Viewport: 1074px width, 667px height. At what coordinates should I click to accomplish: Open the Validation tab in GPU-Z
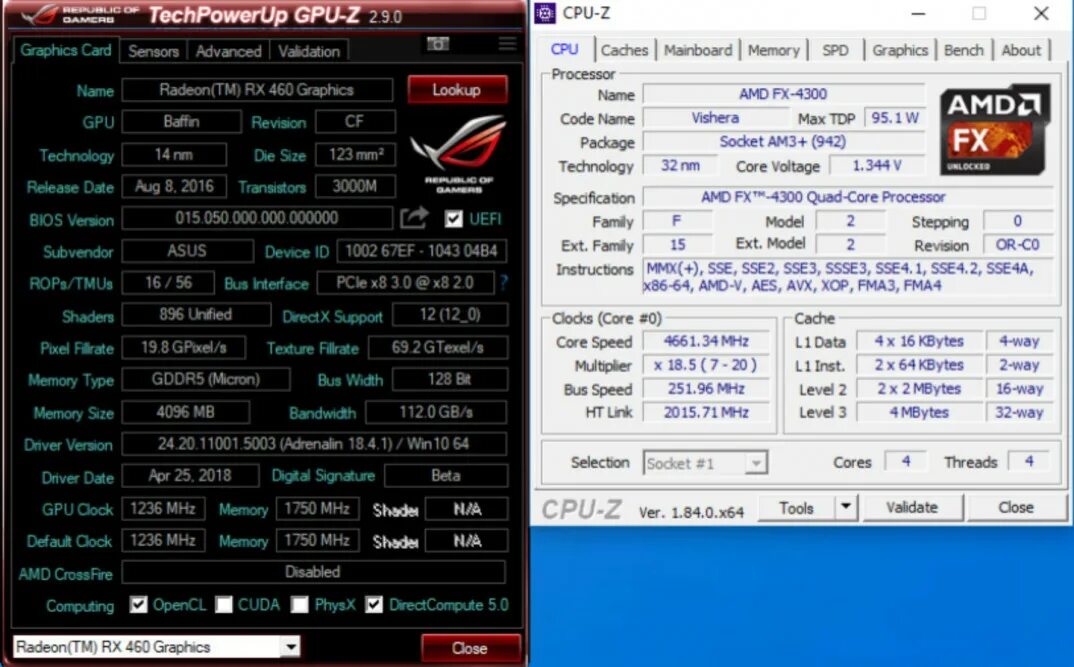click(309, 51)
